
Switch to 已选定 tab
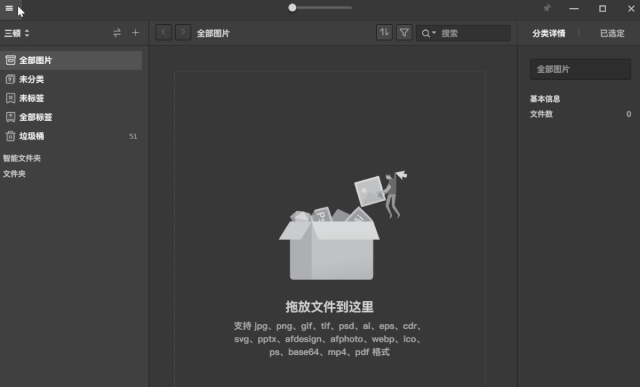tap(612, 33)
